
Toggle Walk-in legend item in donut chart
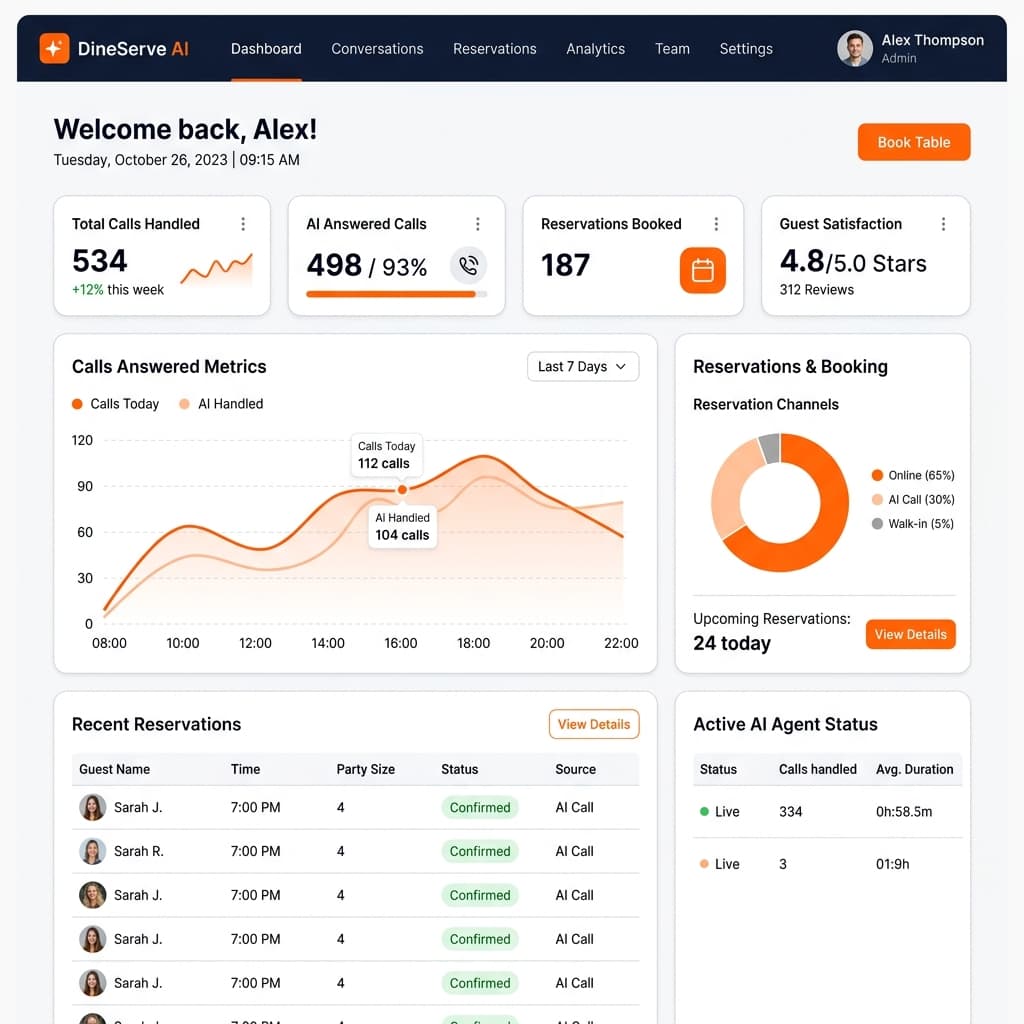click(x=912, y=524)
